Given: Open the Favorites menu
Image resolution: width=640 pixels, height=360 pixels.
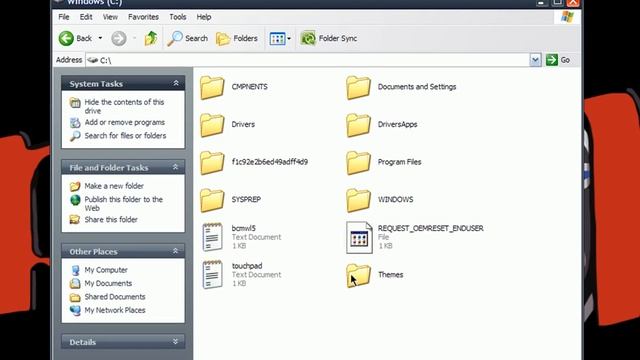Looking at the screenshot, I should [x=143, y=17].
